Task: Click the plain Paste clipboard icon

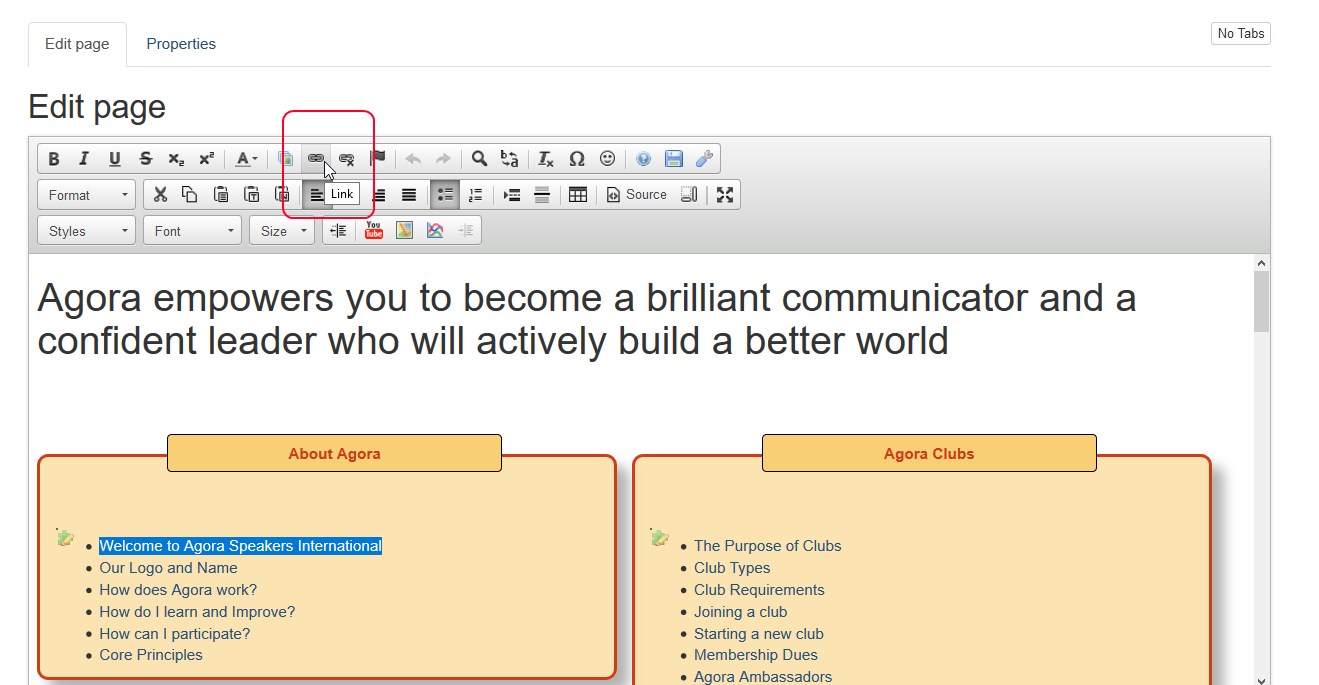Action: click(221, 195)
